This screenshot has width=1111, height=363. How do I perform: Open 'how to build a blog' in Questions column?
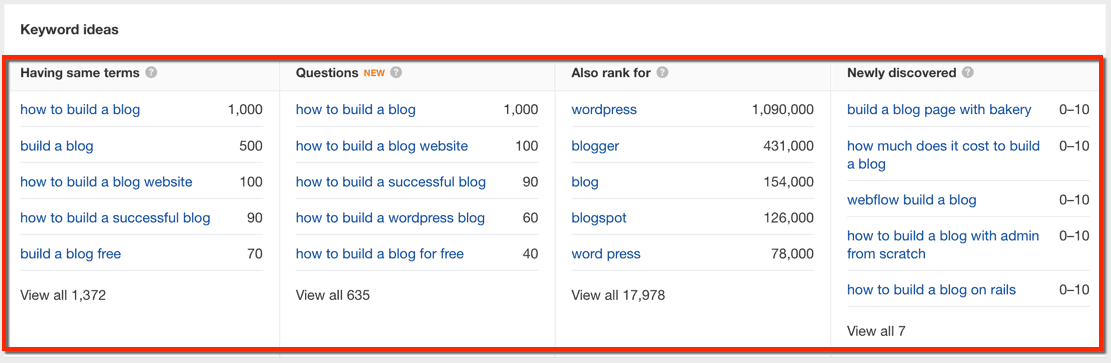point(356,109)
